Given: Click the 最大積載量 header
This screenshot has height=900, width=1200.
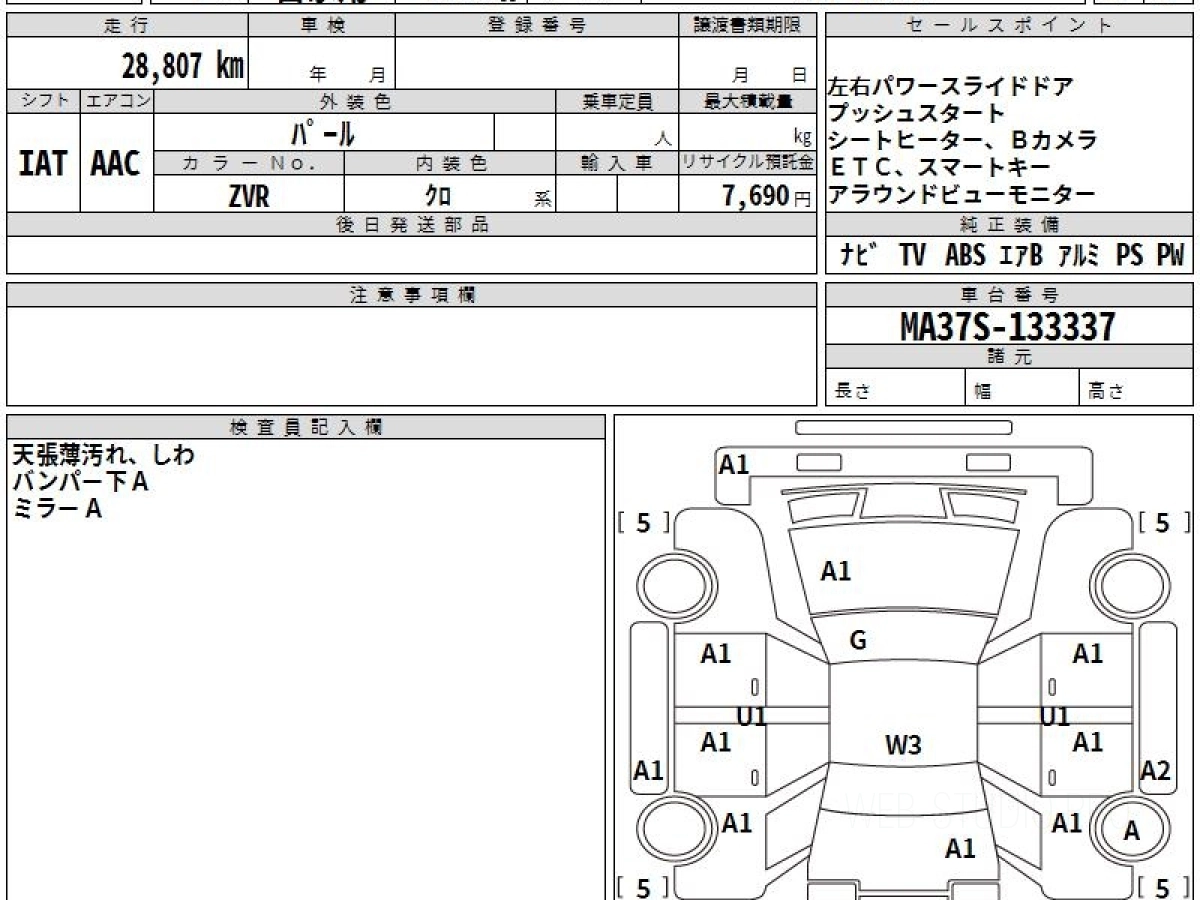Looking at the screenshot, I should (x=748, y=101).
